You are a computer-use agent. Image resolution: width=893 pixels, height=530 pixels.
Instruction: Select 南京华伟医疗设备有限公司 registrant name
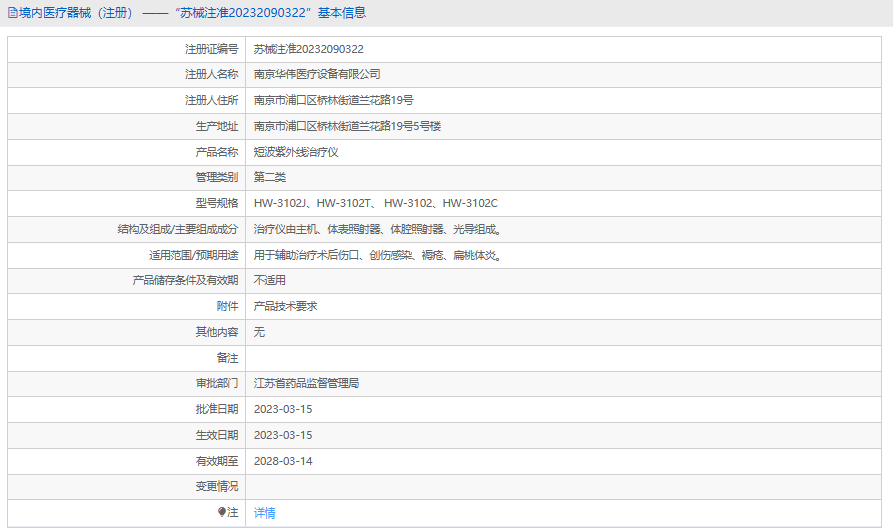(x=317, y=74)
